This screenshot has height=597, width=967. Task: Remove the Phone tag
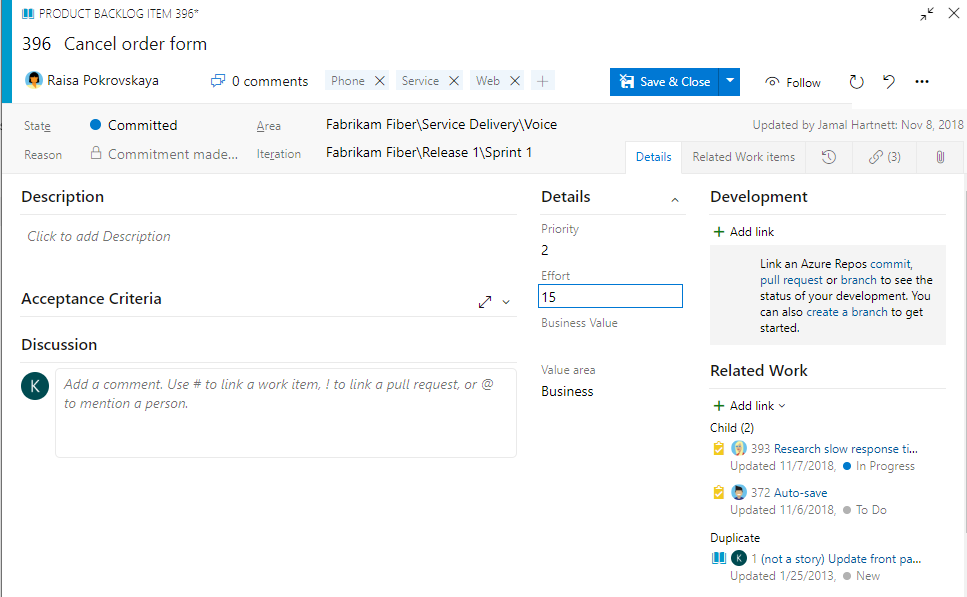point(380,80)
